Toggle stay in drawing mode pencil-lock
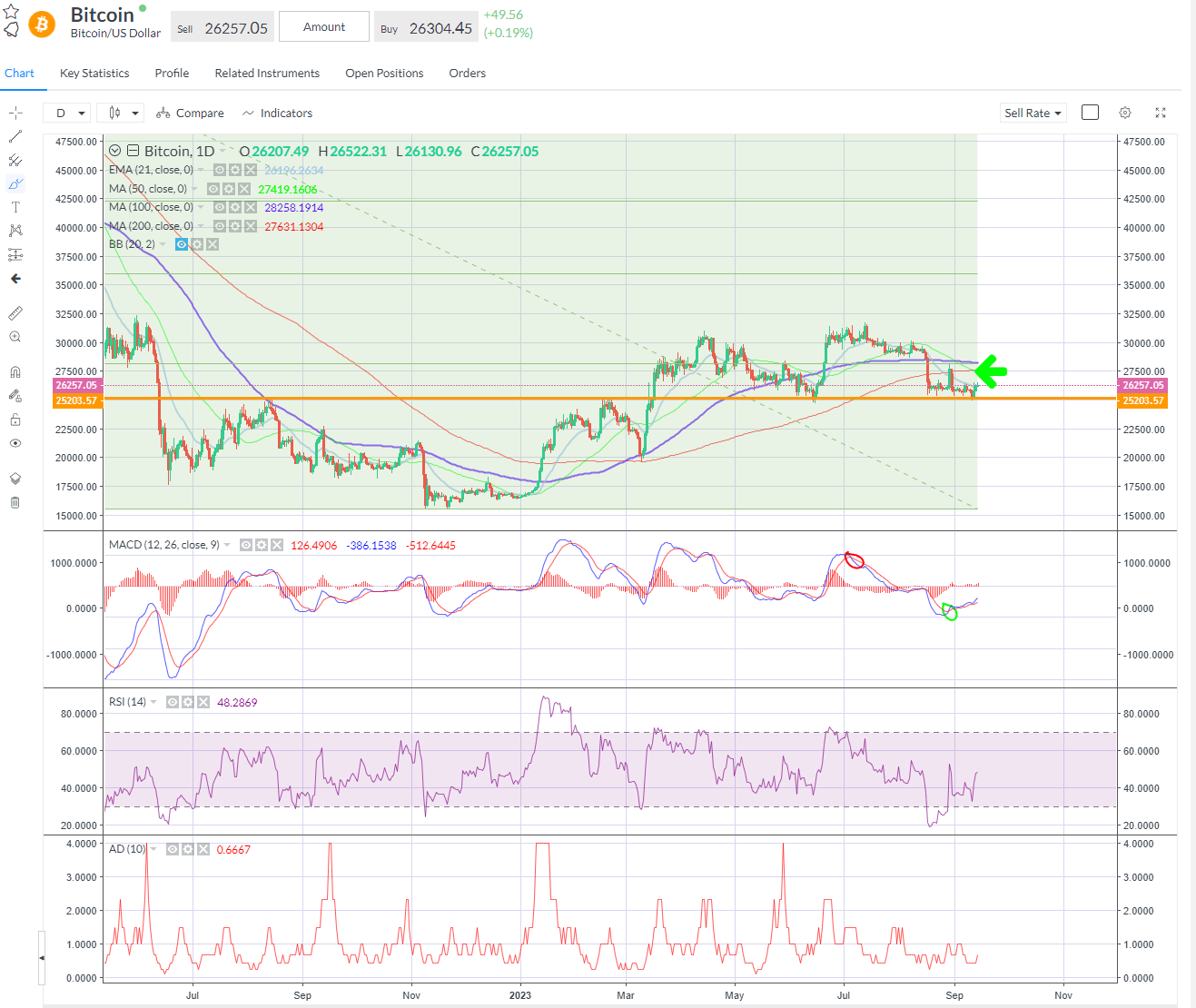Image resolution: width=1196 pixels, height=1008 pixels. pos(15,395)
